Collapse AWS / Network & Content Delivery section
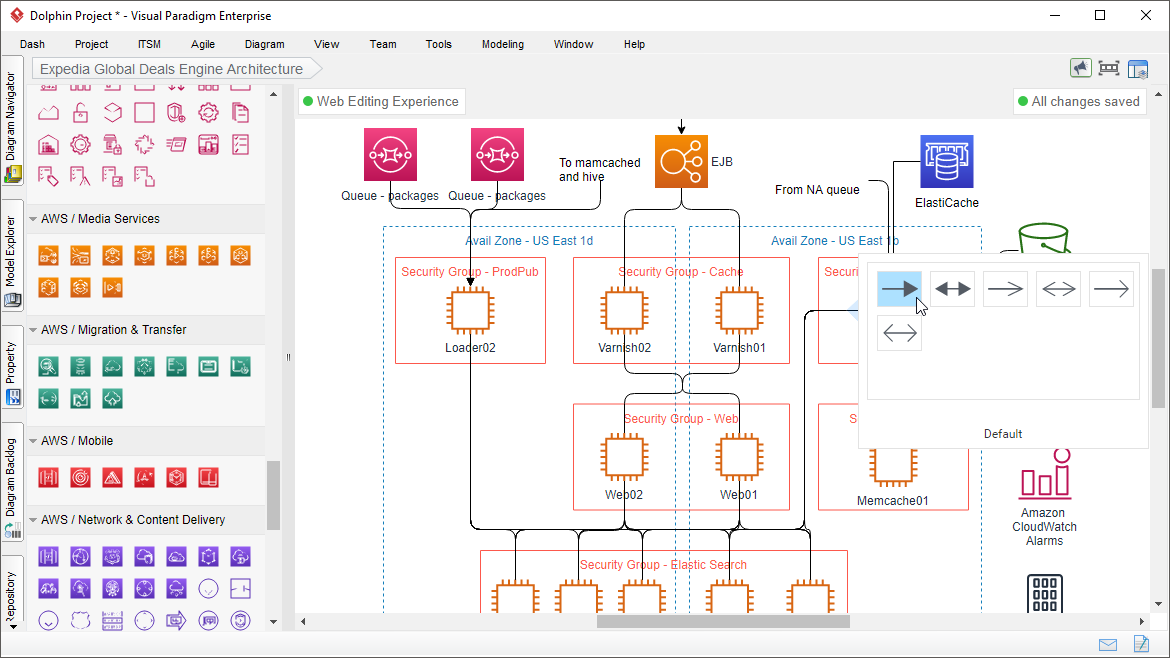This screenshot has width=1170, height=658. coord(33,520)
